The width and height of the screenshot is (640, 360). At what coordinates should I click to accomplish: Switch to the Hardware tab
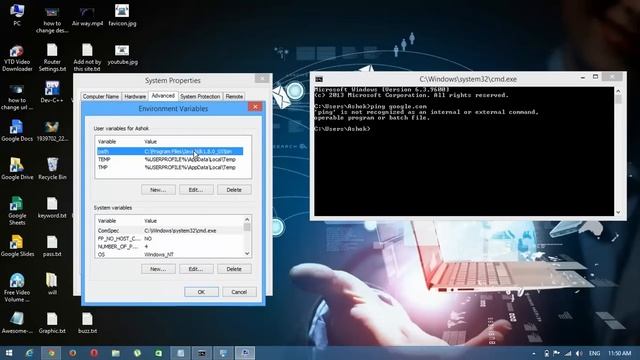point(135,97)
